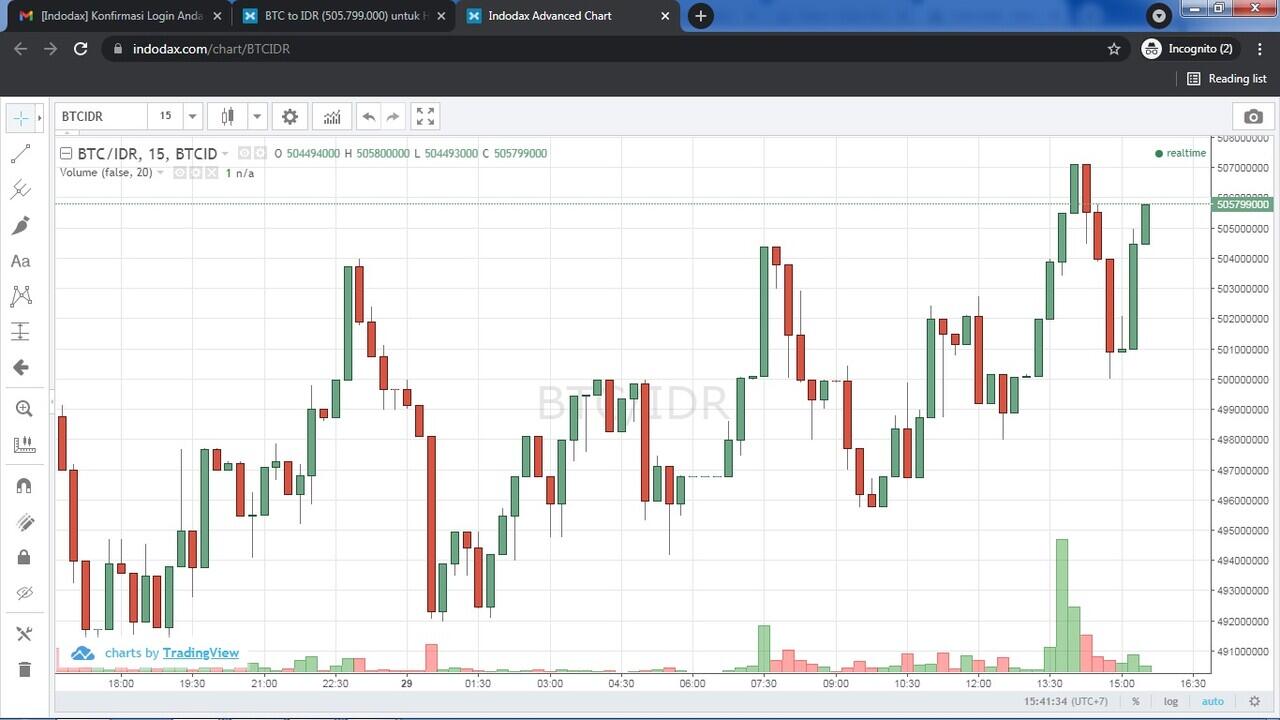
Task: Toggle auto scale mode
Action: [x=1212, y=702]
